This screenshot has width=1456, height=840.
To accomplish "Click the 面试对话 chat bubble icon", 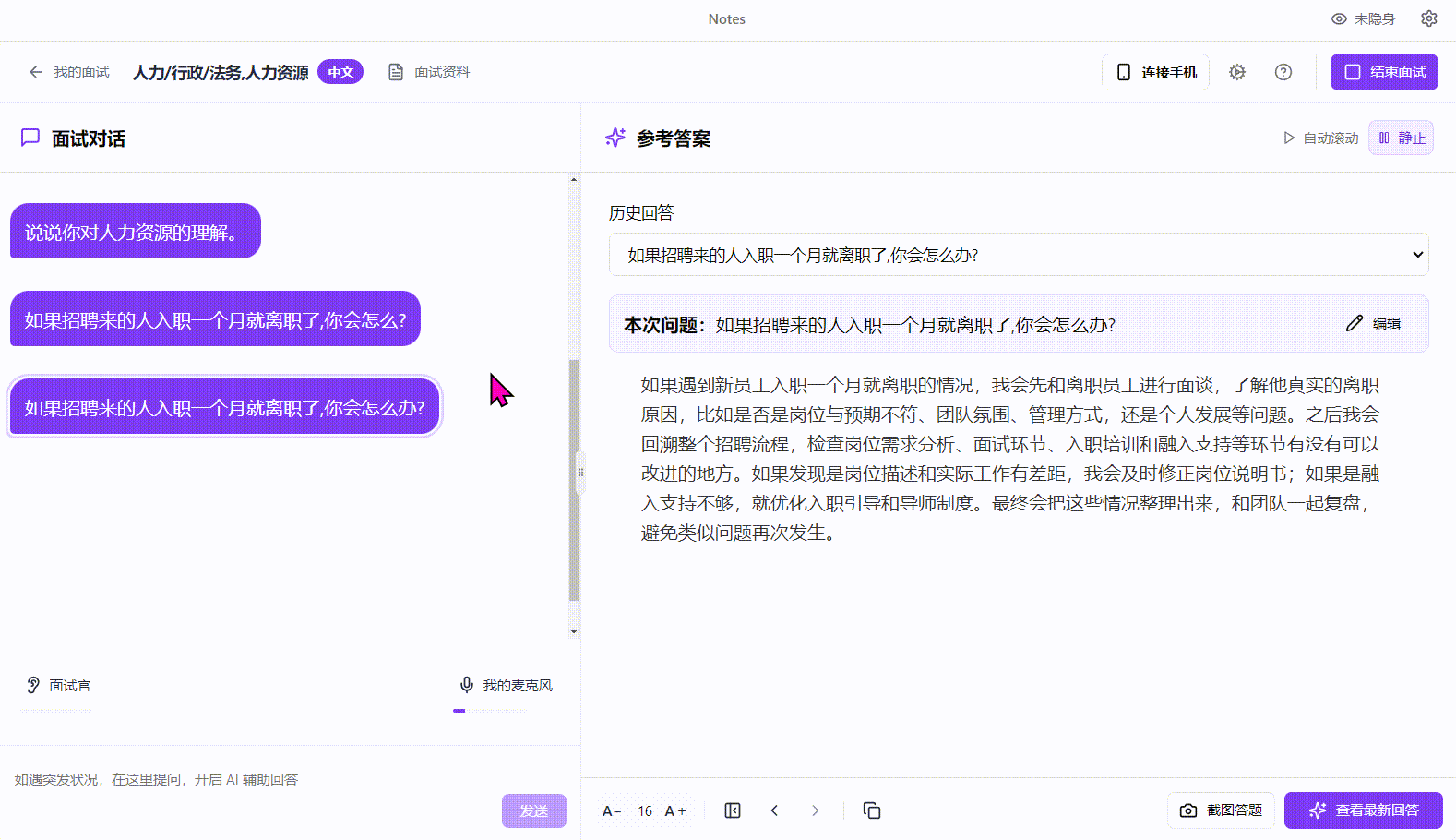I will [x=30, y=138].
